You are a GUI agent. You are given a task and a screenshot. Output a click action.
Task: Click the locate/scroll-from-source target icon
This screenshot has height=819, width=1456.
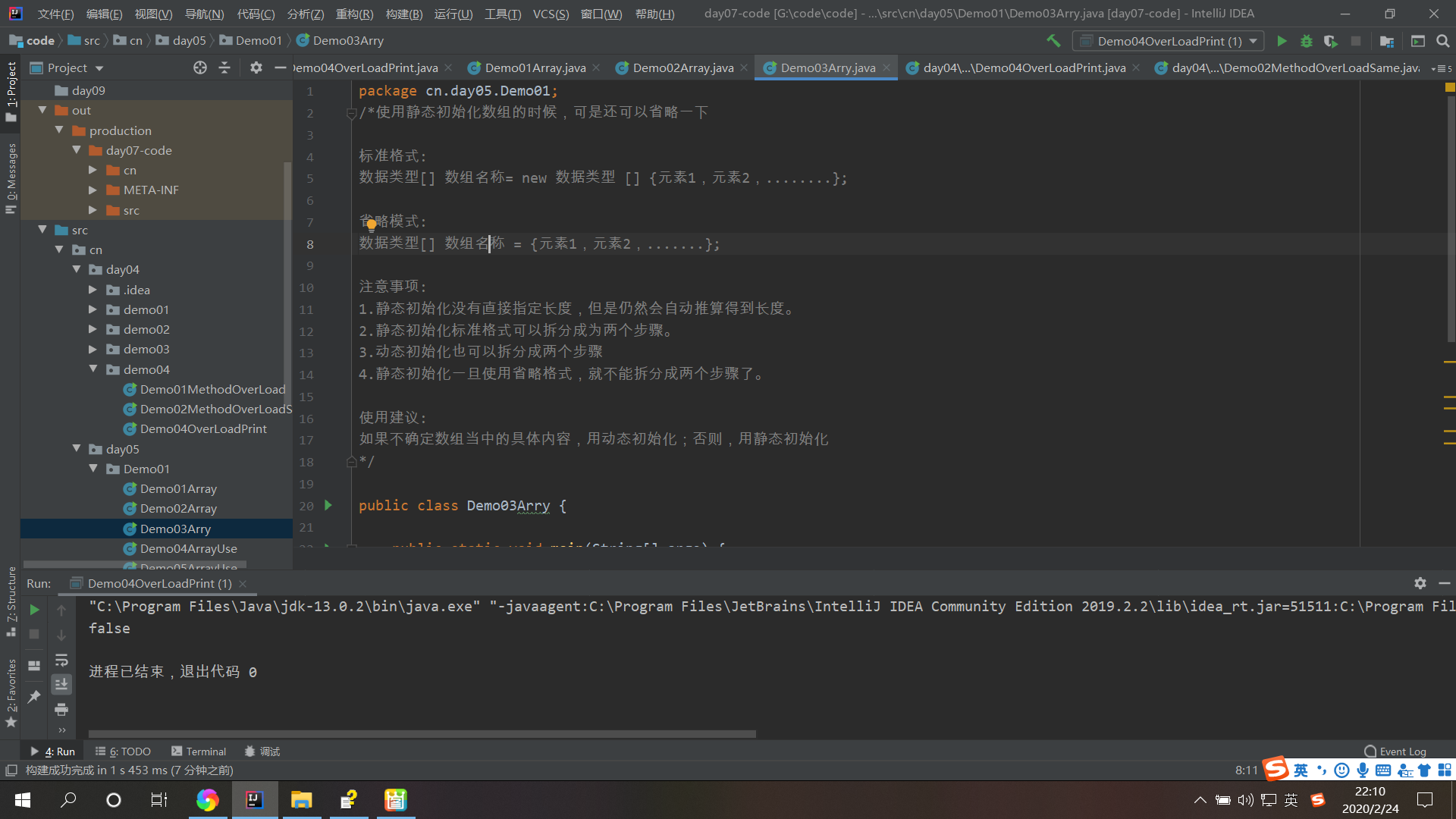[x=200, y=67]
